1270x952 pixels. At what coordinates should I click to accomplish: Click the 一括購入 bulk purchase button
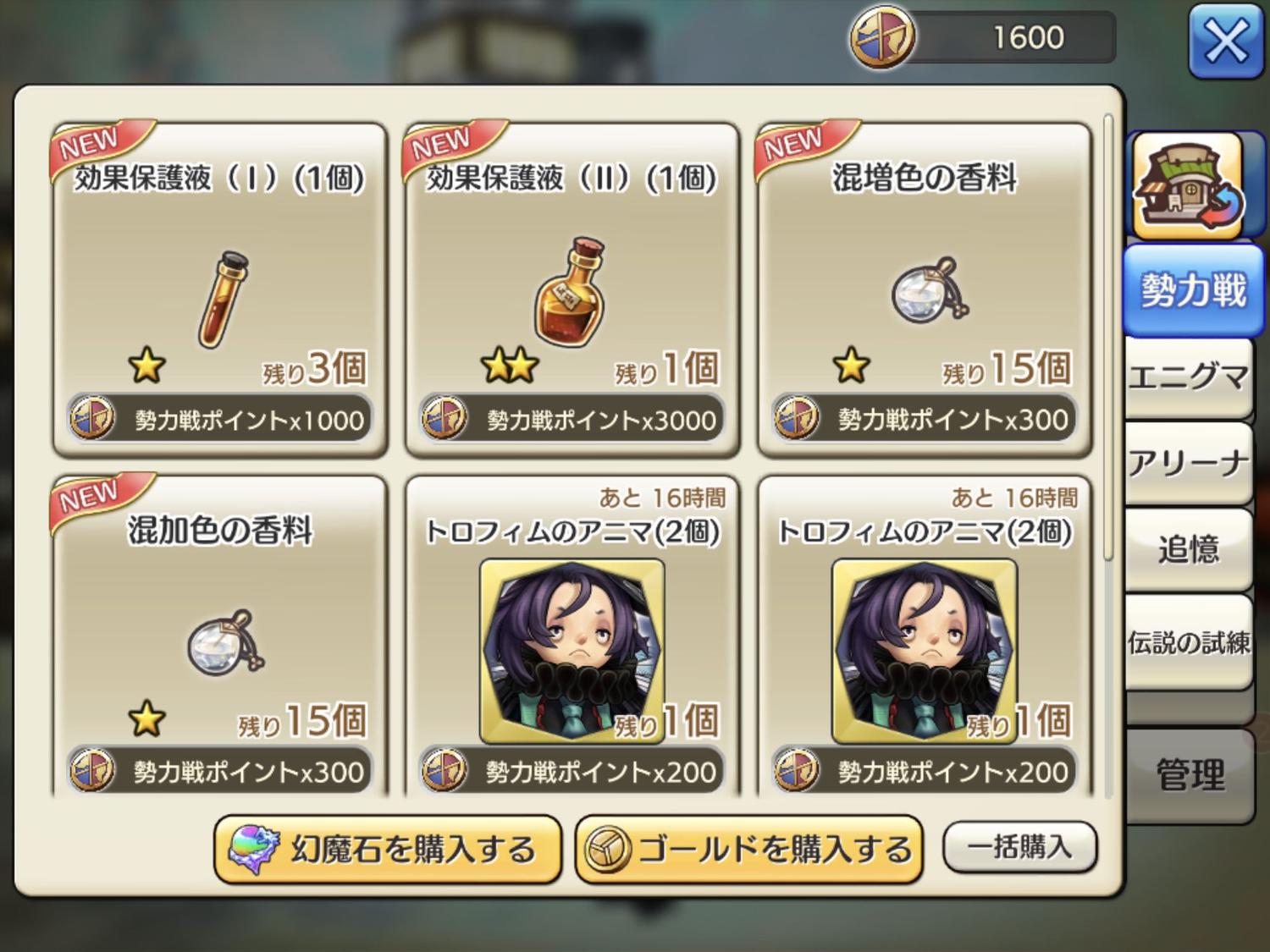tap(1019, 847)
